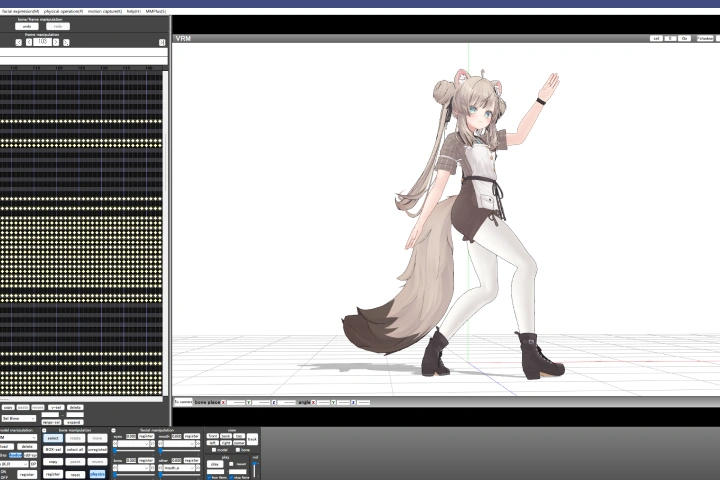Open the mouth morph dropdown
Image resolution: width=720 pixels, height=480 pixels.
pos(179,444)
